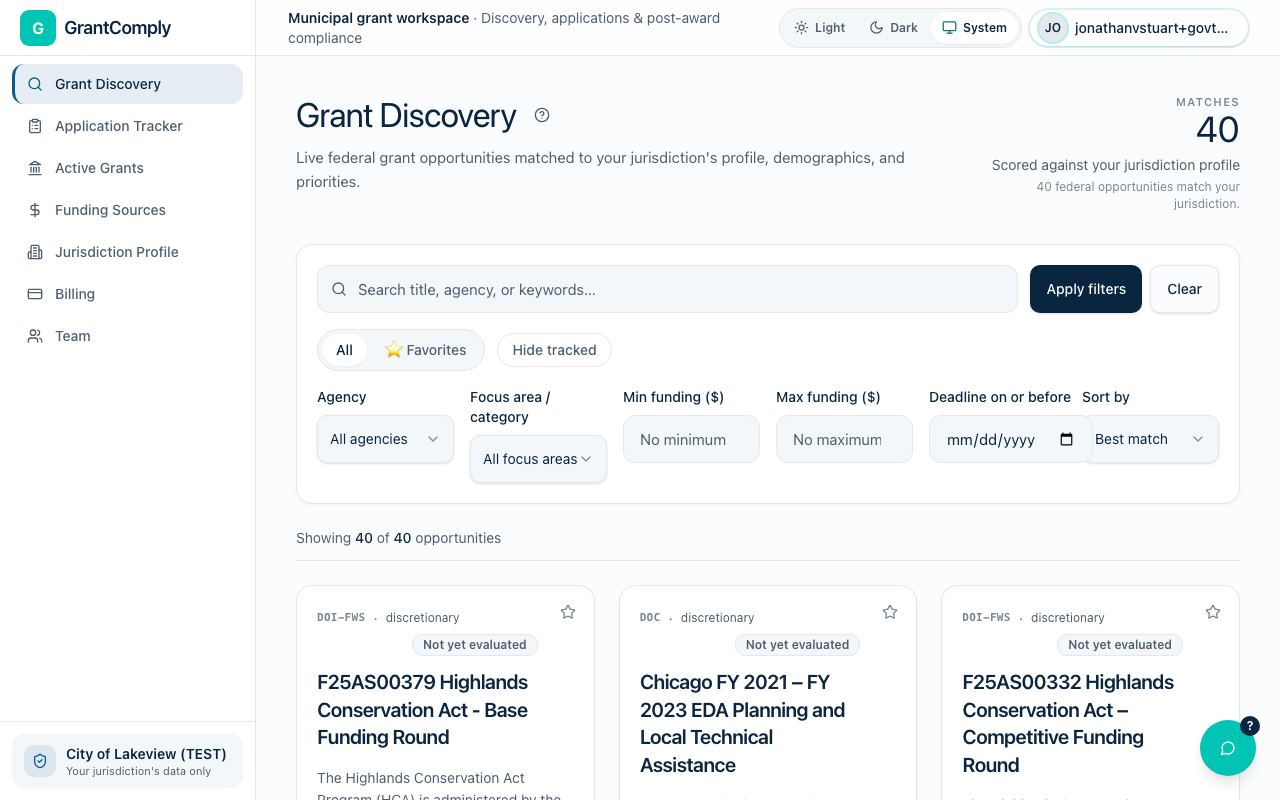Open the Billing page

click(x=127, y=294)
